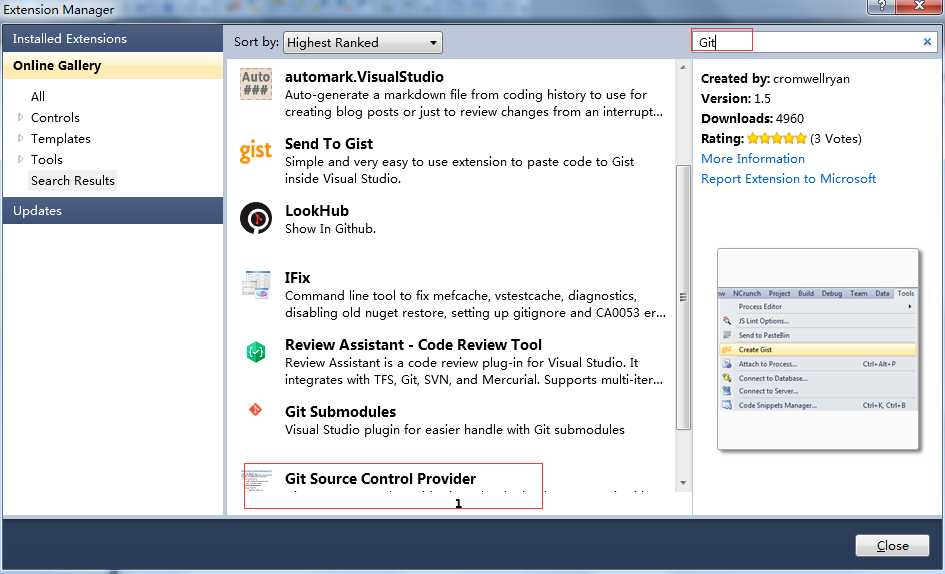
Task: Click Created by: cromwellryan text
Action: coord(775,78)
